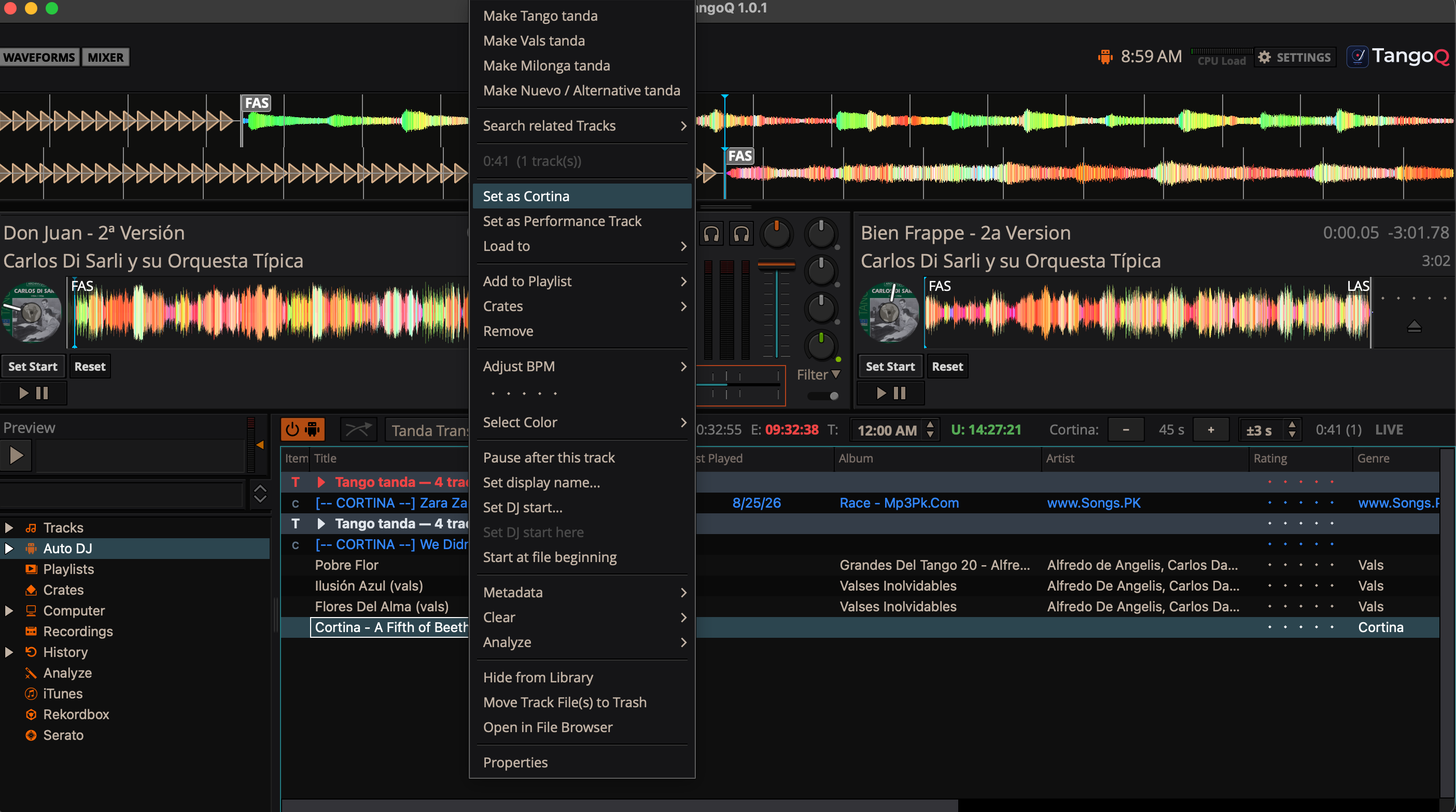
Task: Click the Don Juan album cover art
Action: (x=32, y=312)
